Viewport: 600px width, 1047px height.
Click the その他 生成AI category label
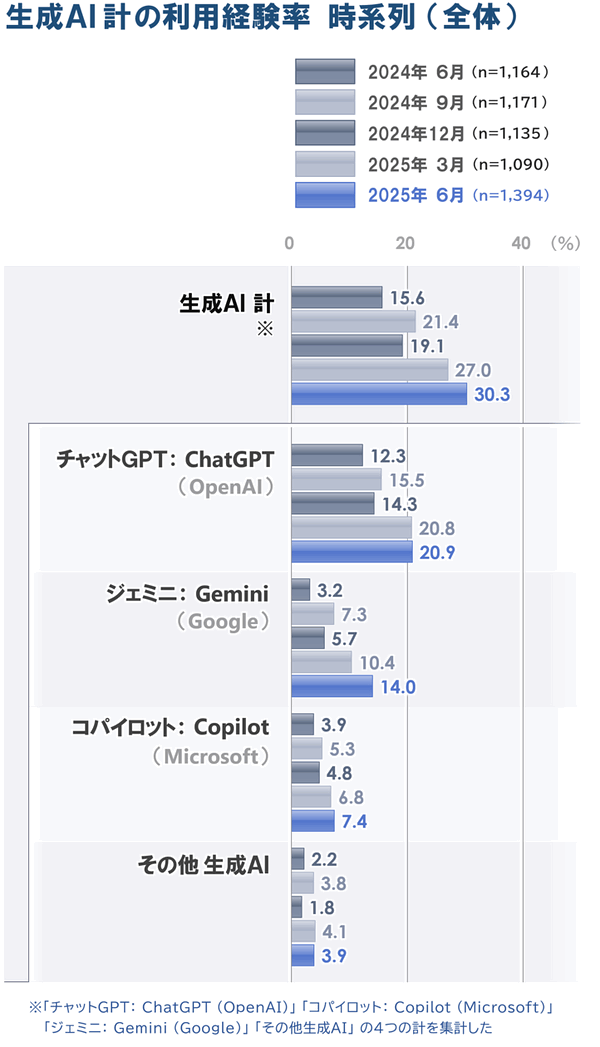coord(204,865)
